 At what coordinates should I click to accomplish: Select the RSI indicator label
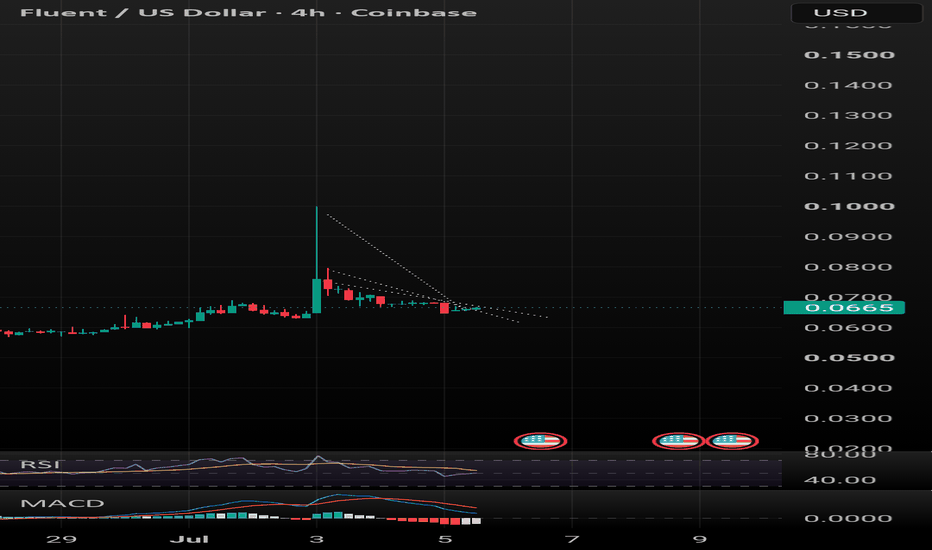40,464
